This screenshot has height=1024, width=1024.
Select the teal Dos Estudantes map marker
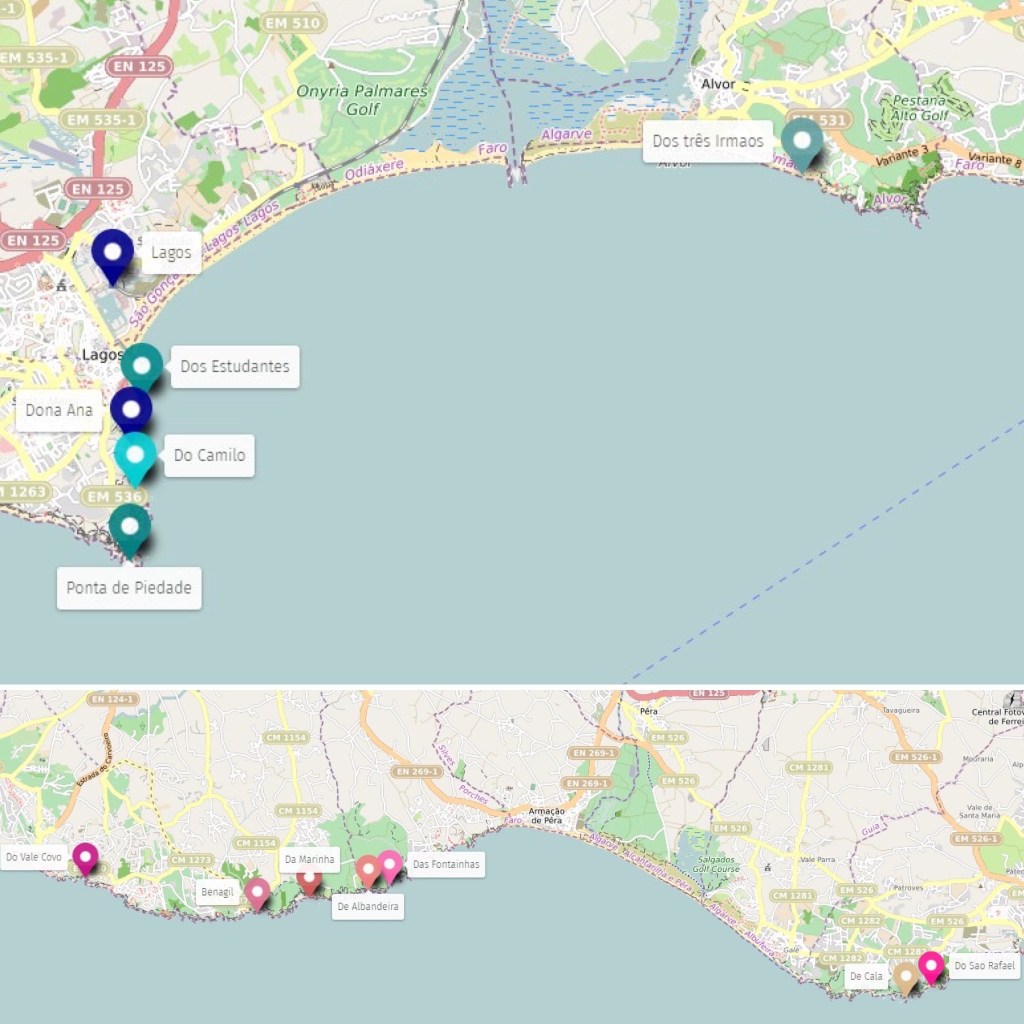[142, 368]
